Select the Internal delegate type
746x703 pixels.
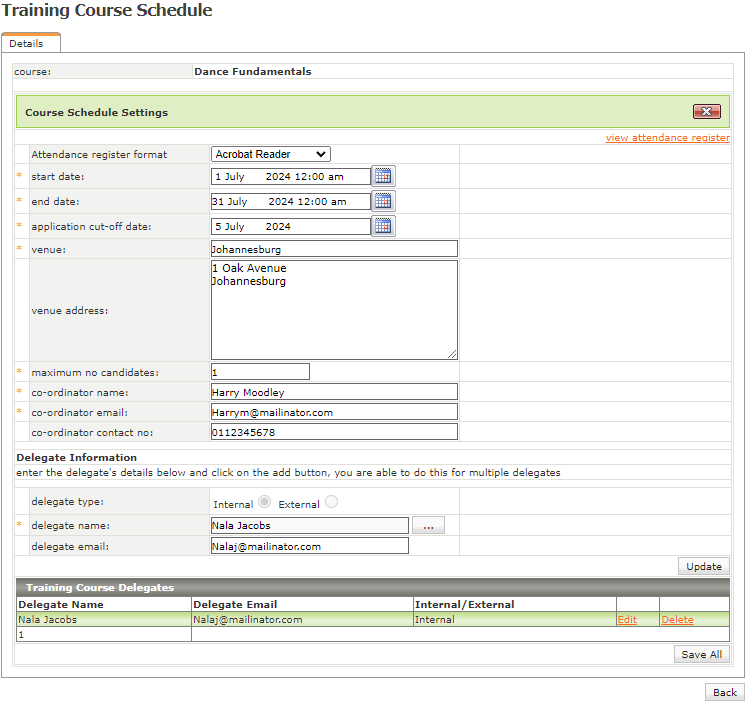pos(265,503)
